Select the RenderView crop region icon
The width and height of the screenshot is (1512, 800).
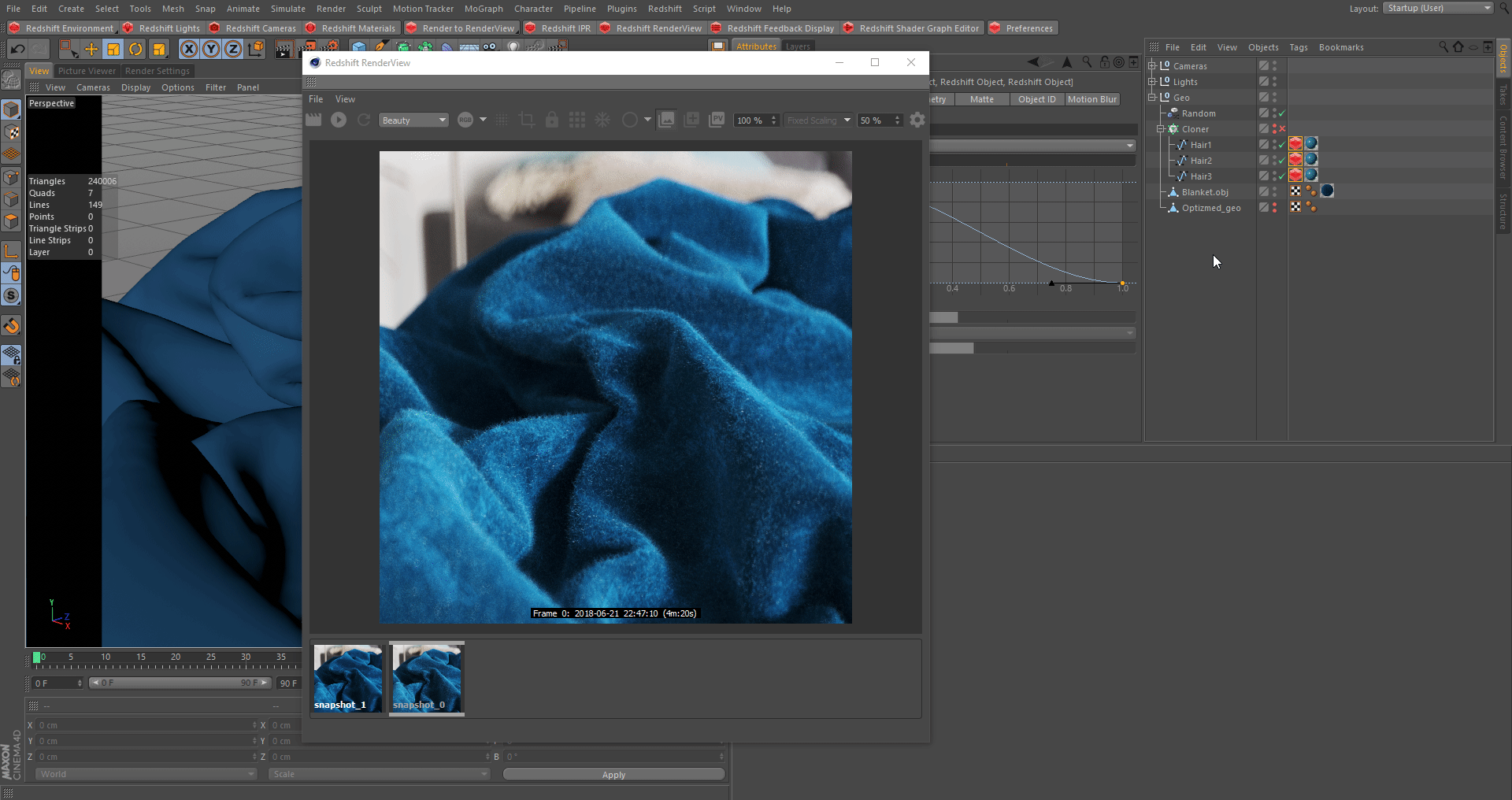pyautogui.click(x=527, y=120)
